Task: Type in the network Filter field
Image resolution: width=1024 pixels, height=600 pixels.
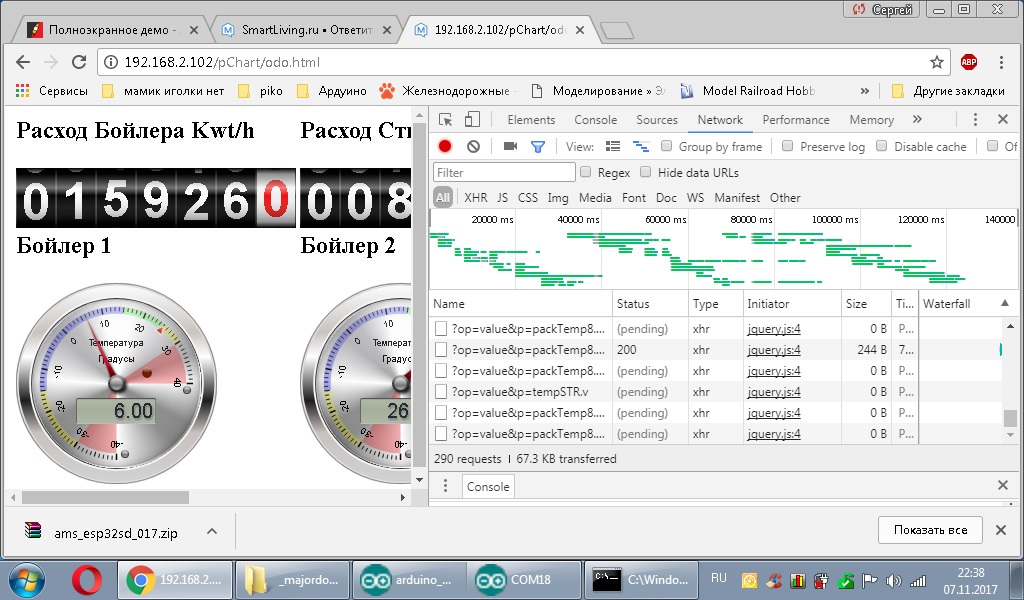Action: click(x=503, y=173)
